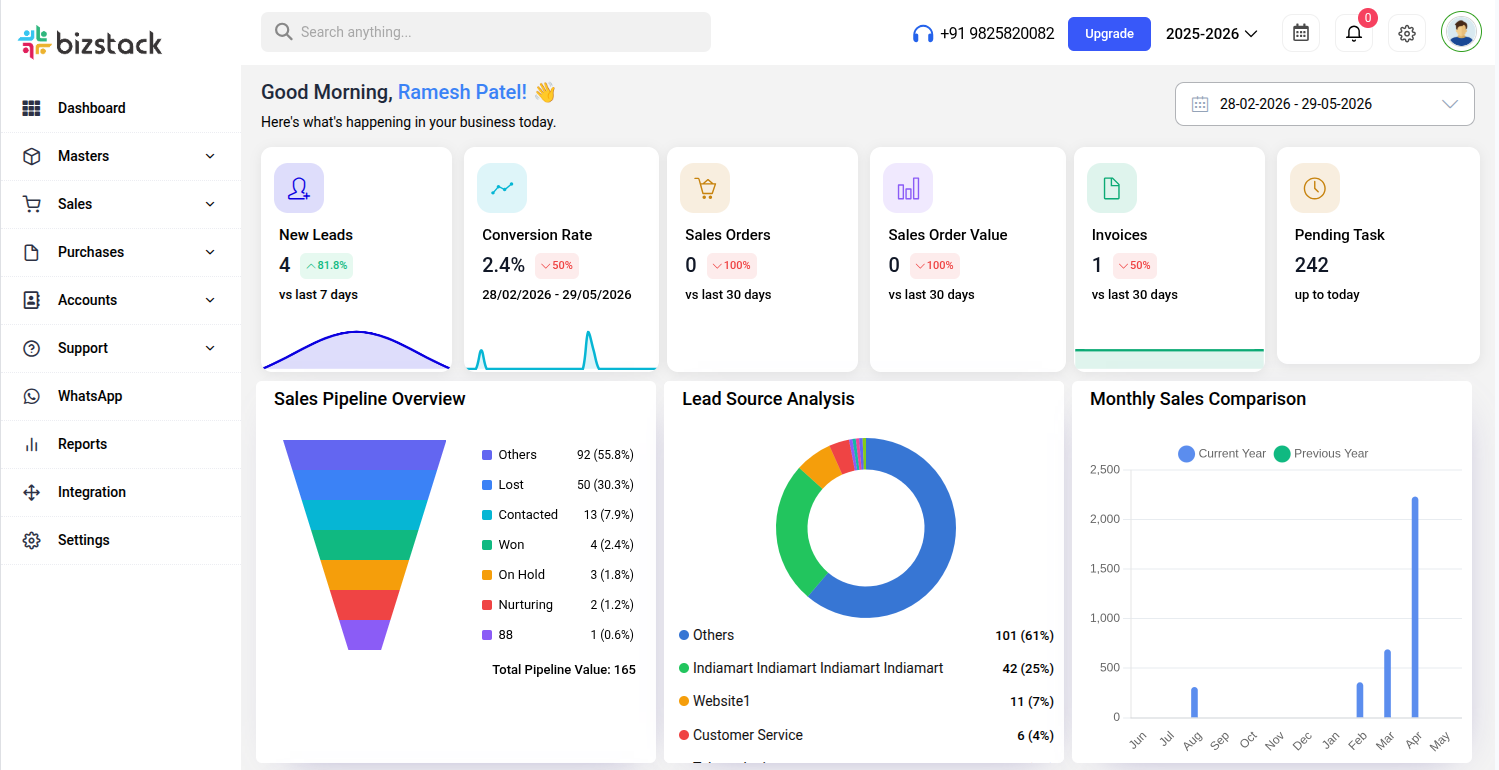1499x770 pixels.
Task: Open the Dashboard grid icon
Action: (31, 108)
